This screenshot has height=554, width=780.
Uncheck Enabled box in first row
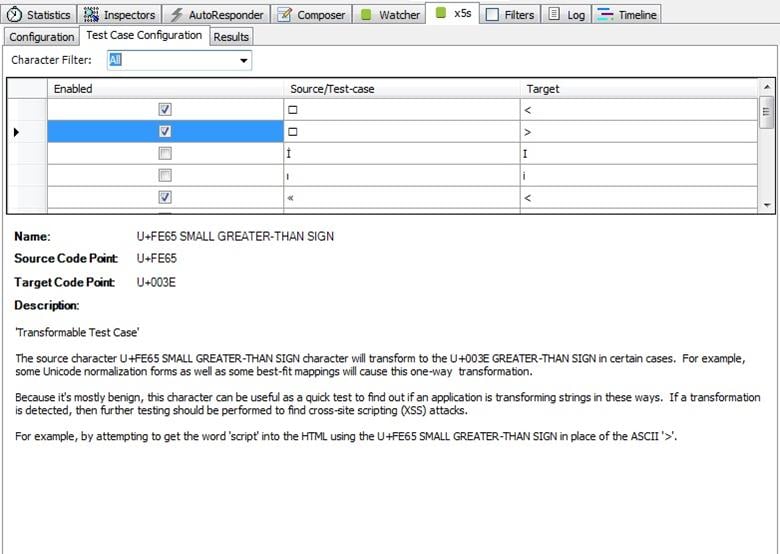[166, 109]
